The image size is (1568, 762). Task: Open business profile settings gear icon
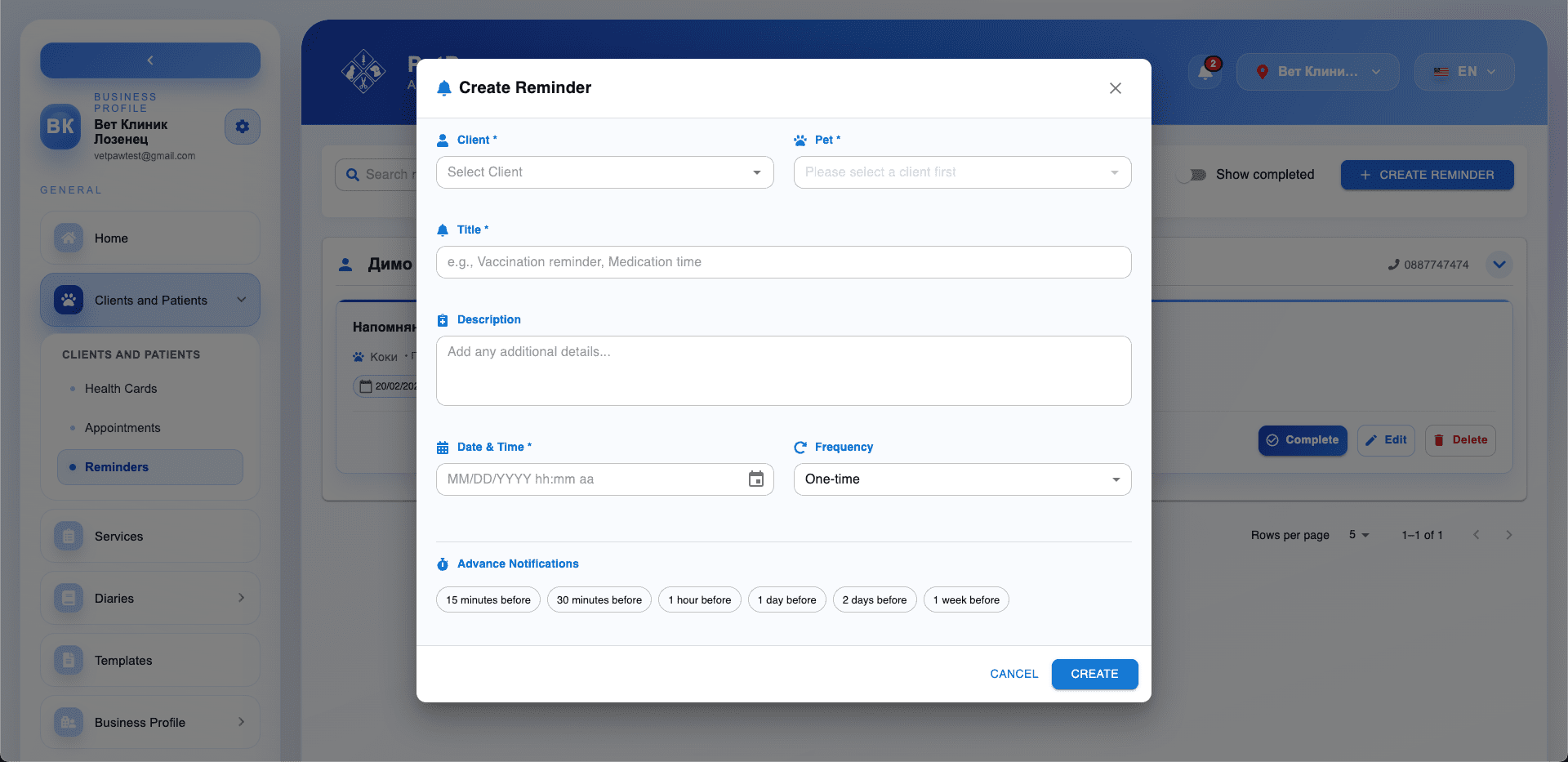[243, 127]
